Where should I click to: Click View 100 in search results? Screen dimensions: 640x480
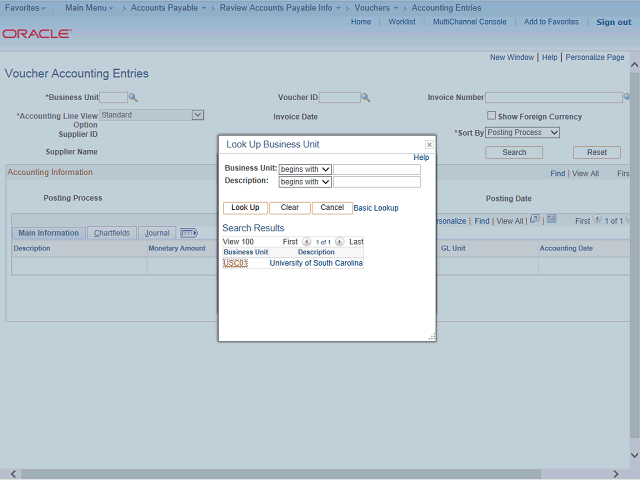pyautogui.click(x=238, y=242)
